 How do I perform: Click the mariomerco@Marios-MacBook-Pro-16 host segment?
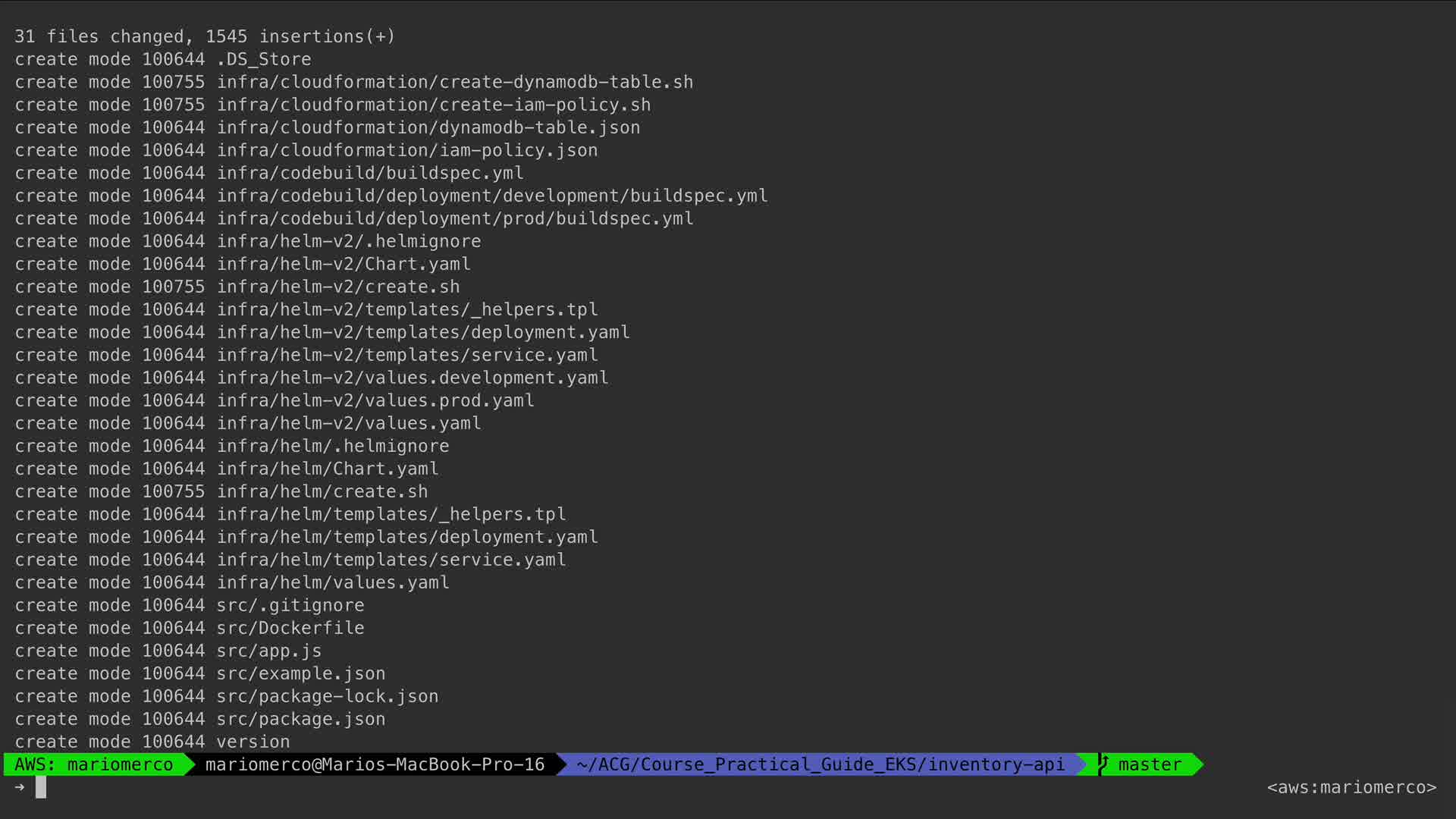pos(375,764)
